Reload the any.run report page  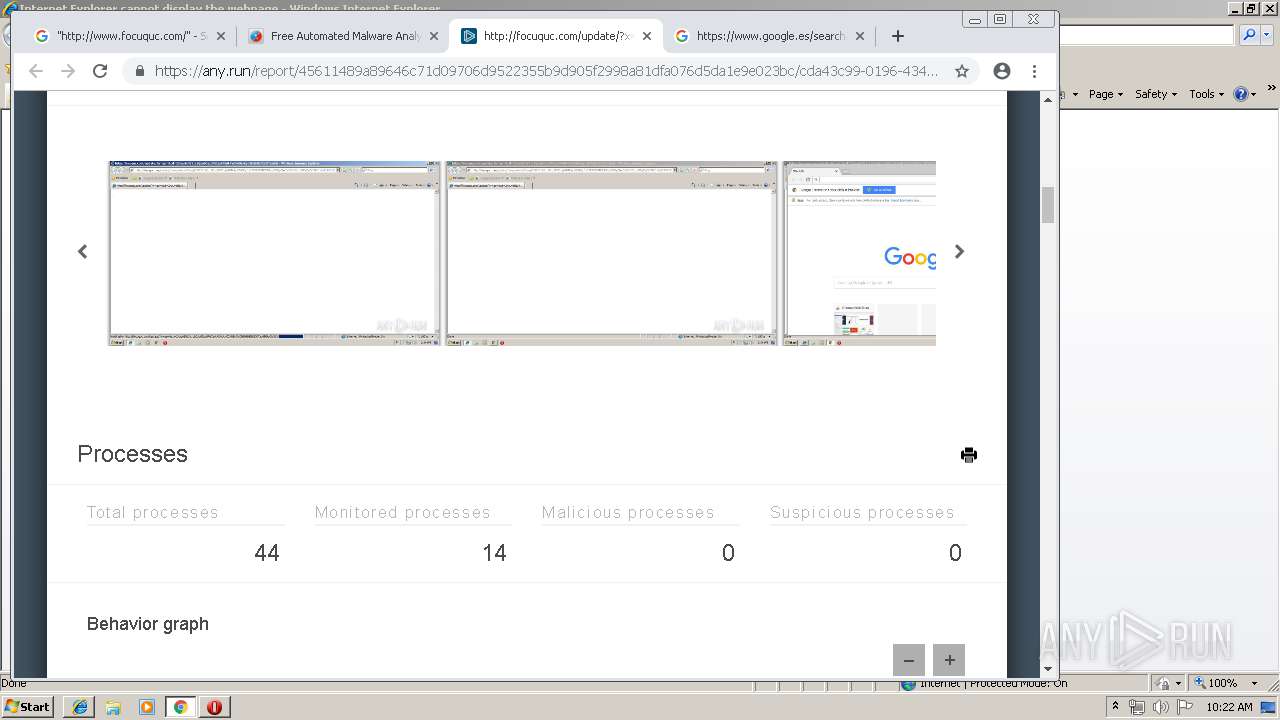click(100, 71)
